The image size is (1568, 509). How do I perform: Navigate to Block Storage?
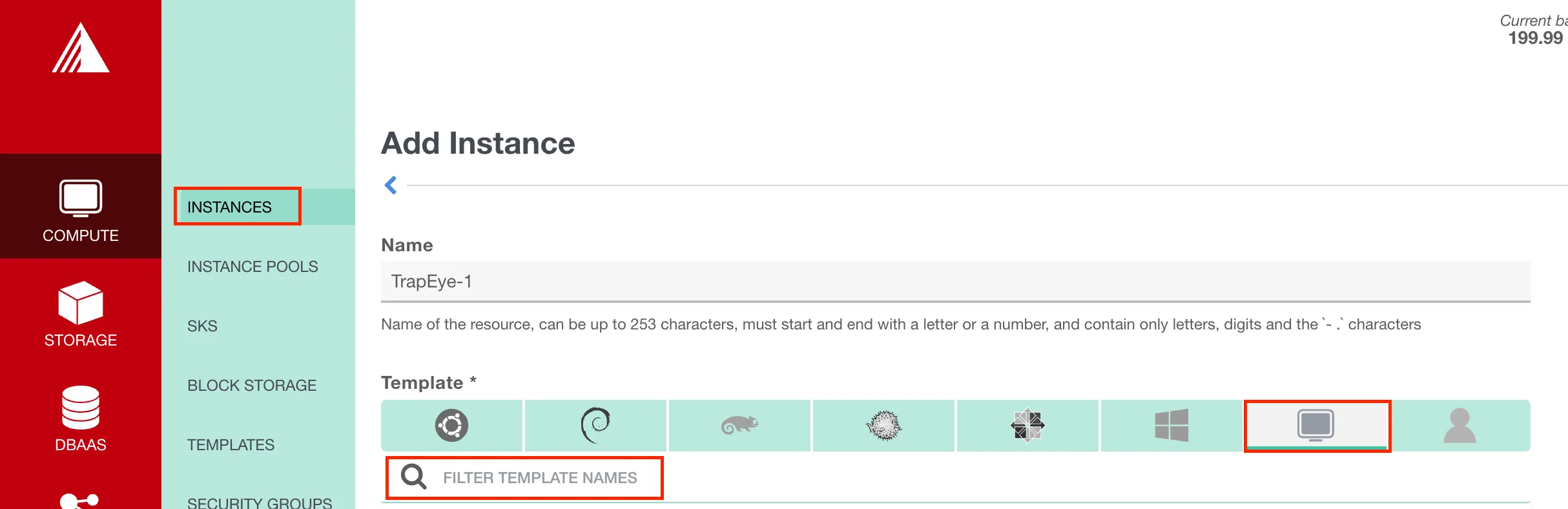tap(252, 386)
